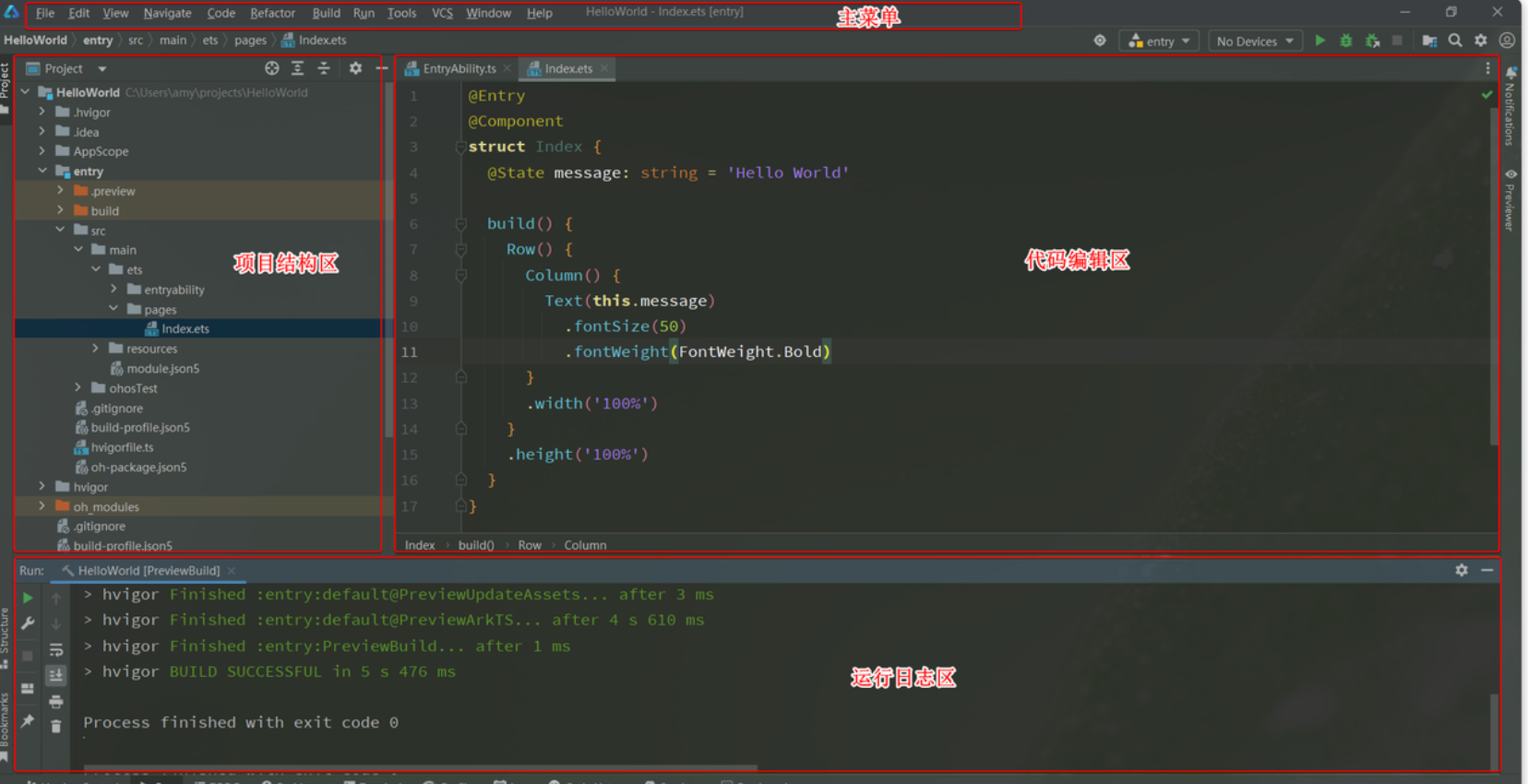Close the Index.ets editor tab
The width and height of the screenshot is (1528, 784).
pyautogui.click(x=604, y=68)
